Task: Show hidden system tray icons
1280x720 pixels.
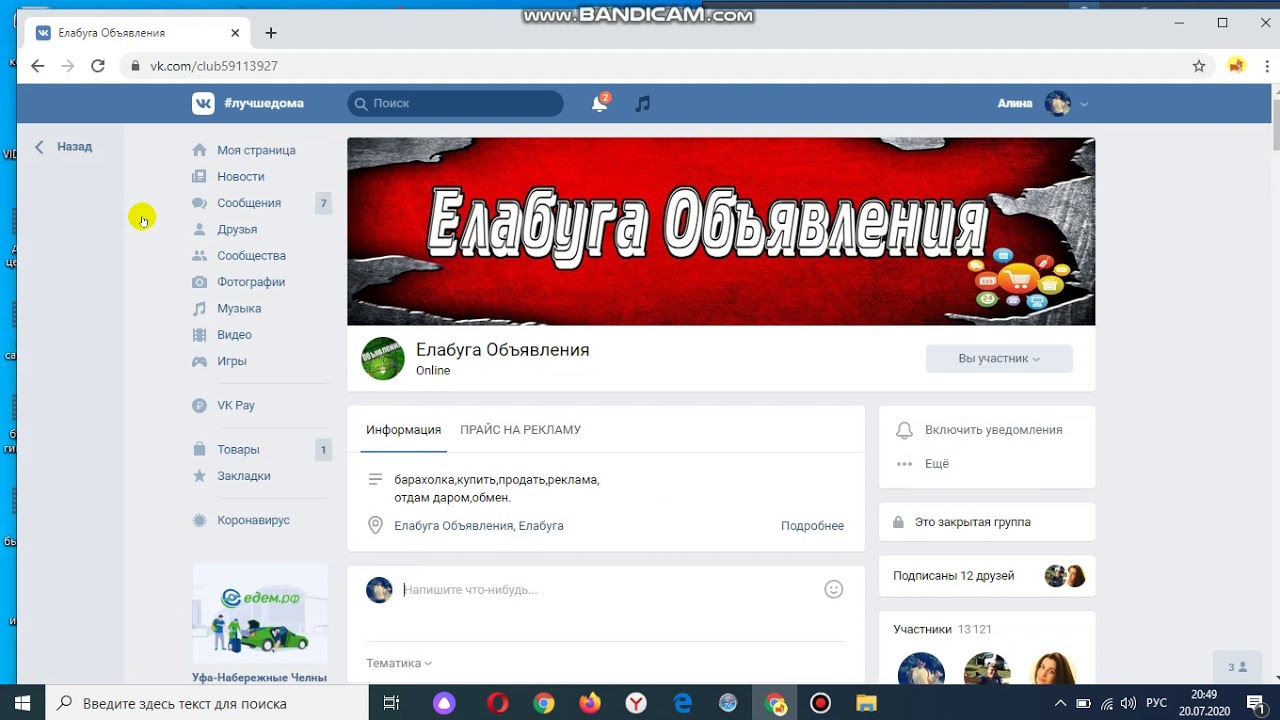Action: point(1060,703)
